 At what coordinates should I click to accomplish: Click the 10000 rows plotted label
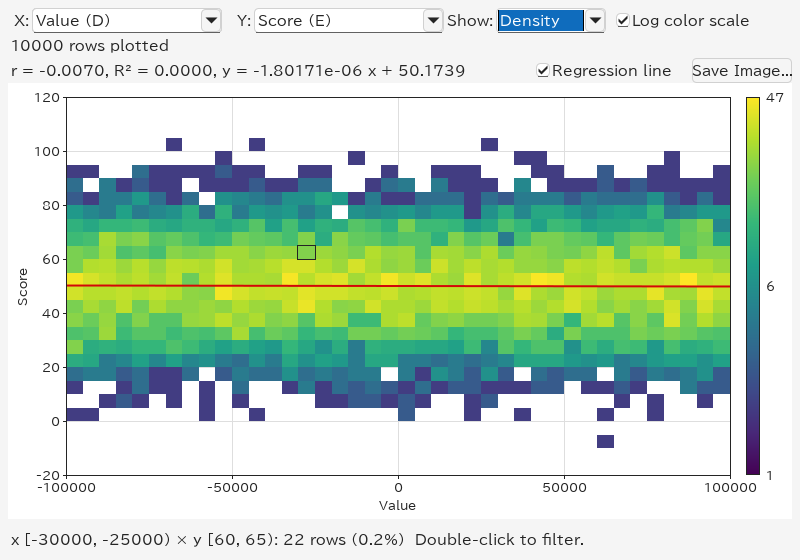pos(90,46)
